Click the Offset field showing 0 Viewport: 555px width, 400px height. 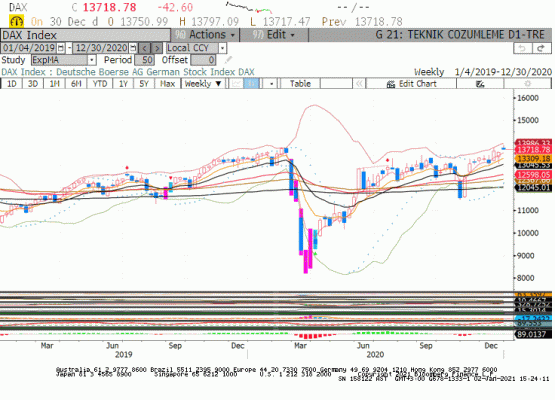pyautogui.click(x=203, y=60)
